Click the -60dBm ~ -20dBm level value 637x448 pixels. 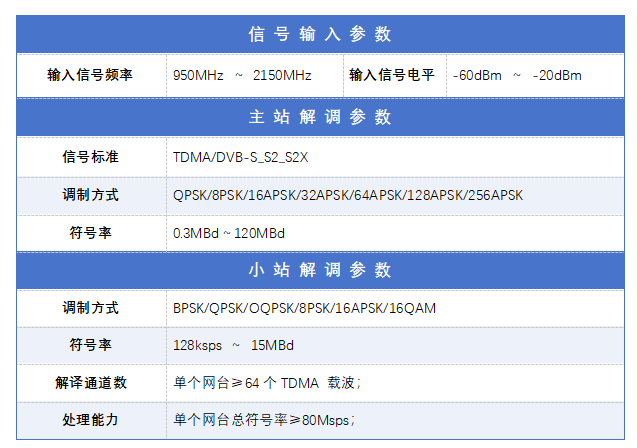tap(517, 75)
